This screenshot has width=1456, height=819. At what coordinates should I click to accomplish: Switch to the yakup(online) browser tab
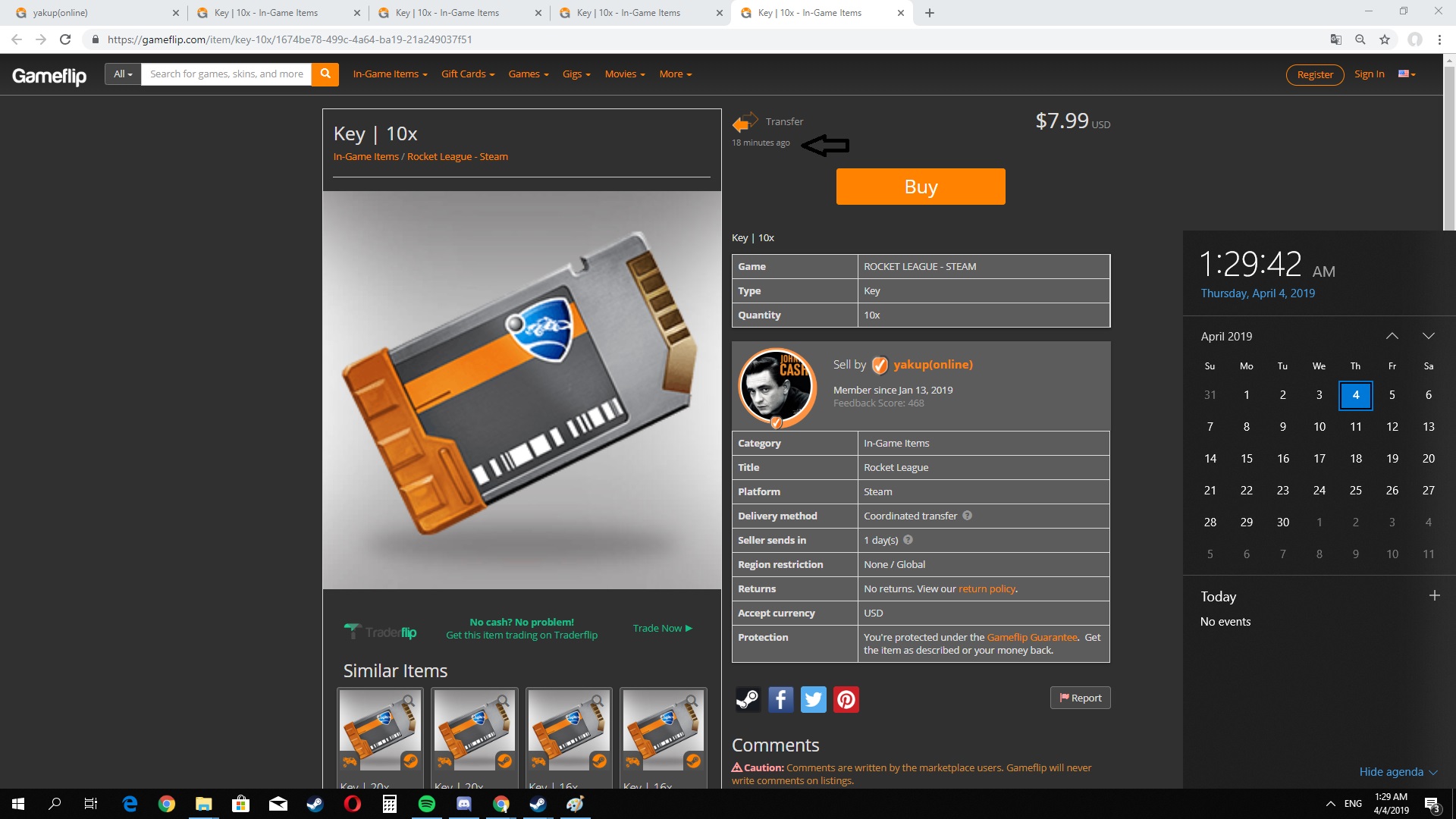61,13
